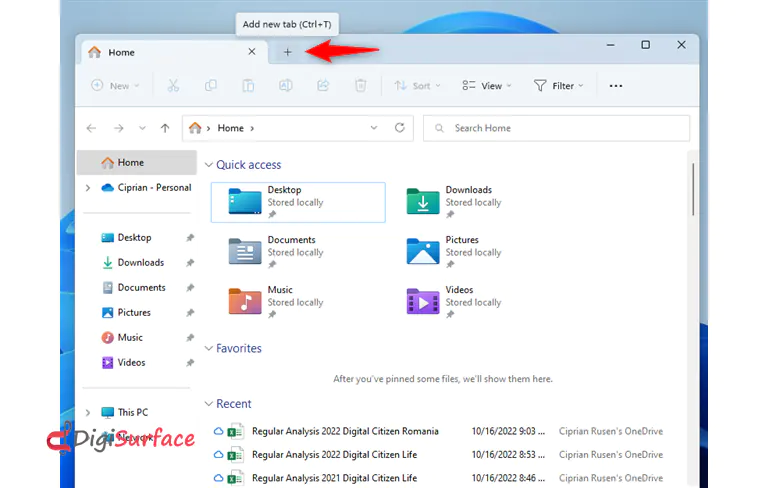
Task: Open the New item menu
Action: point(116,86)
